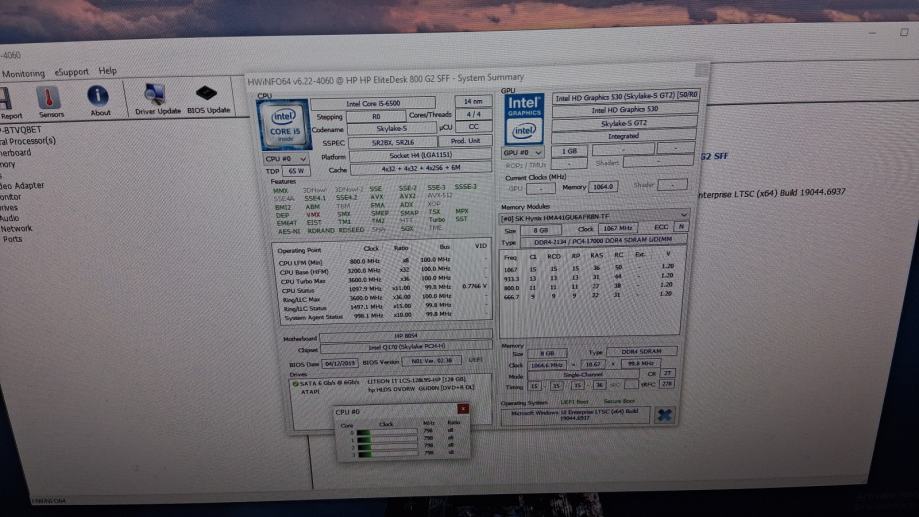
Task: Click the operating system Windows 10 Enterprise field
Action: pyautogui.click(x=574, y=414)
